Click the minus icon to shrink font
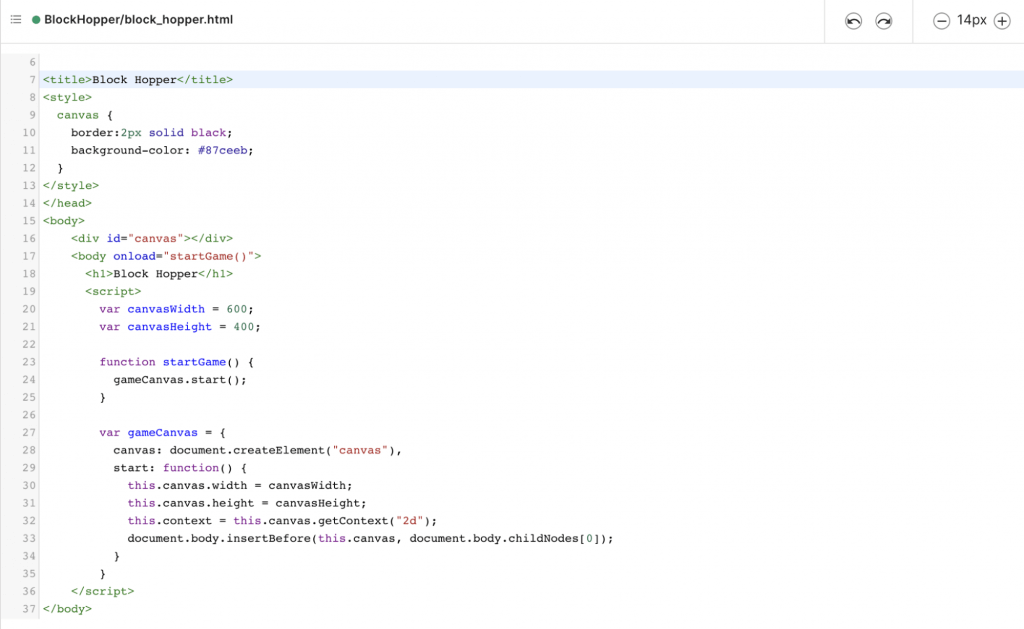The height and width of the screenshot is (629, 1024). click(x=940, y=20)
